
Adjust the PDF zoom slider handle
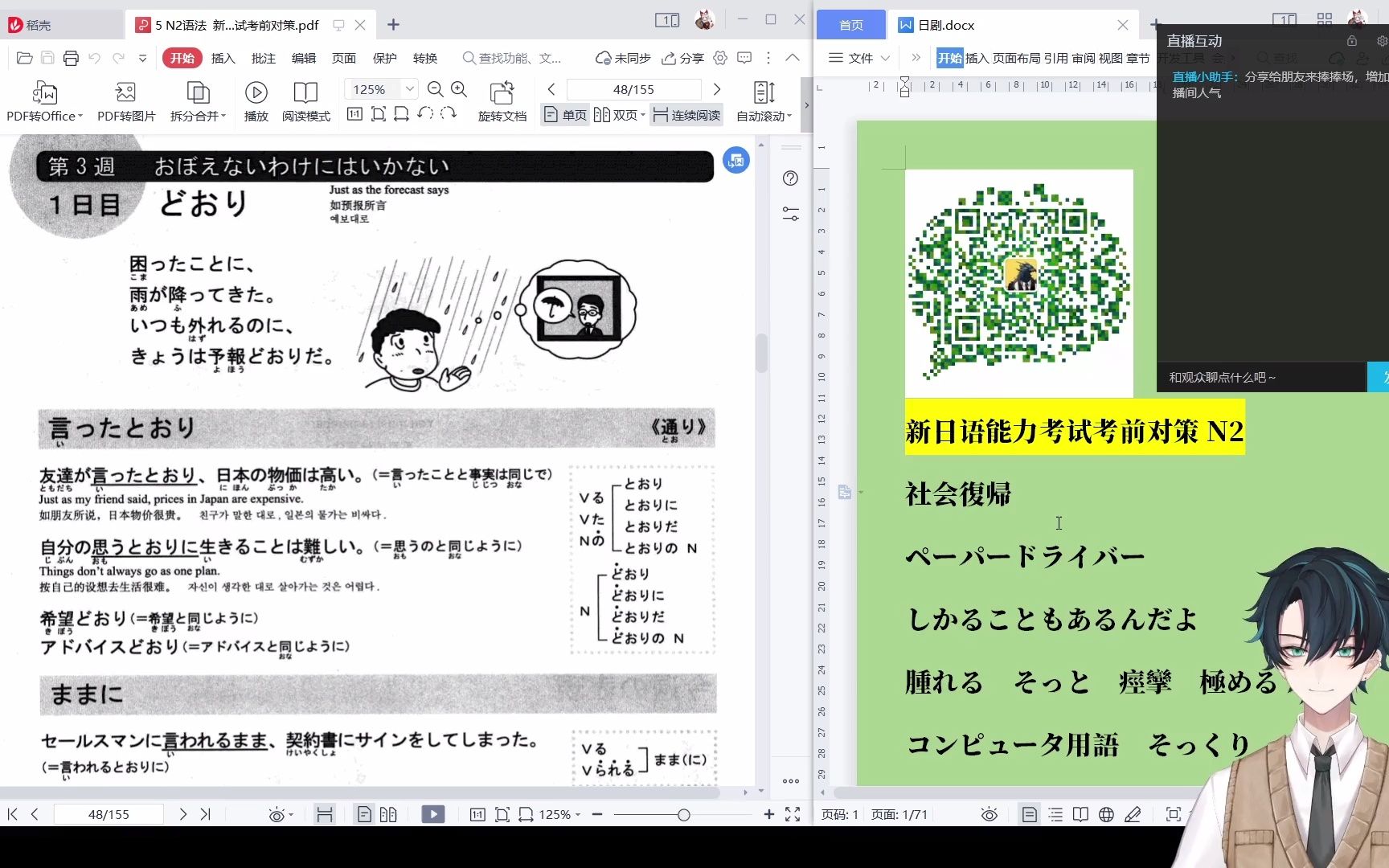tap(683, 815)
